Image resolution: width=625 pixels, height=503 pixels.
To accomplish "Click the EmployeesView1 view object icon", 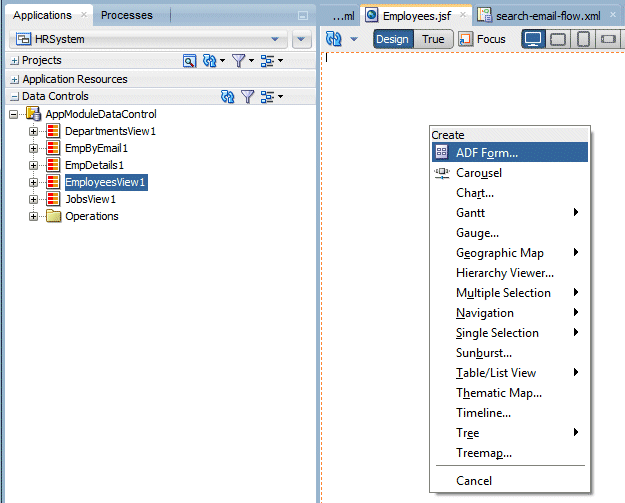I will click(53, 182).
